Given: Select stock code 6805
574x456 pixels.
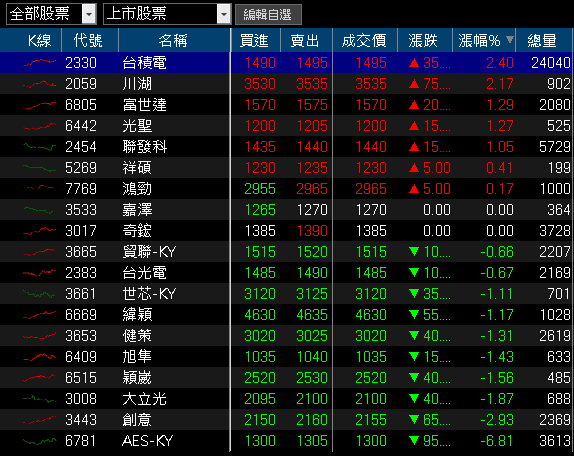Looking at the screenshot, I should coord(81,105).
